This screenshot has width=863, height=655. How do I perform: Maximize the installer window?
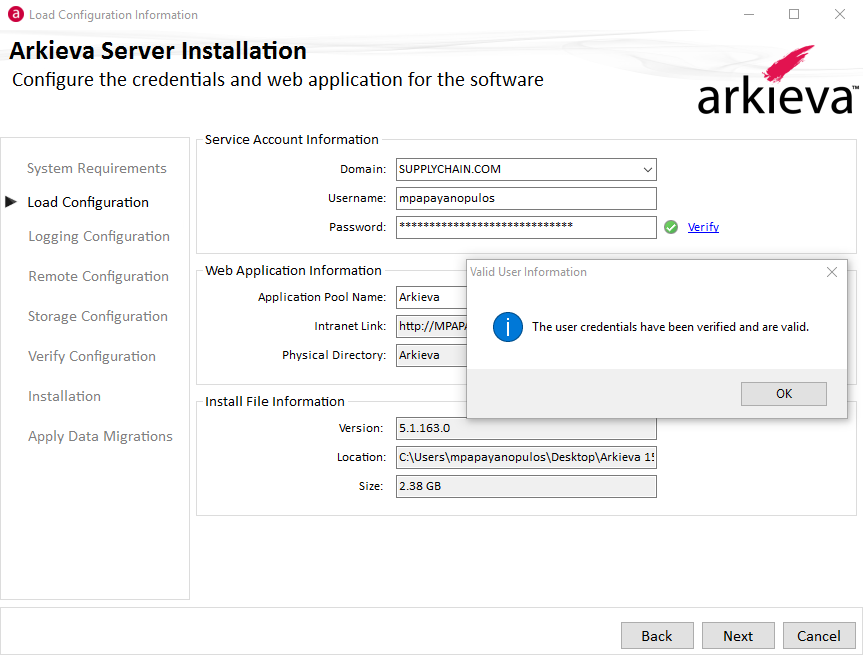pos(794,14)
